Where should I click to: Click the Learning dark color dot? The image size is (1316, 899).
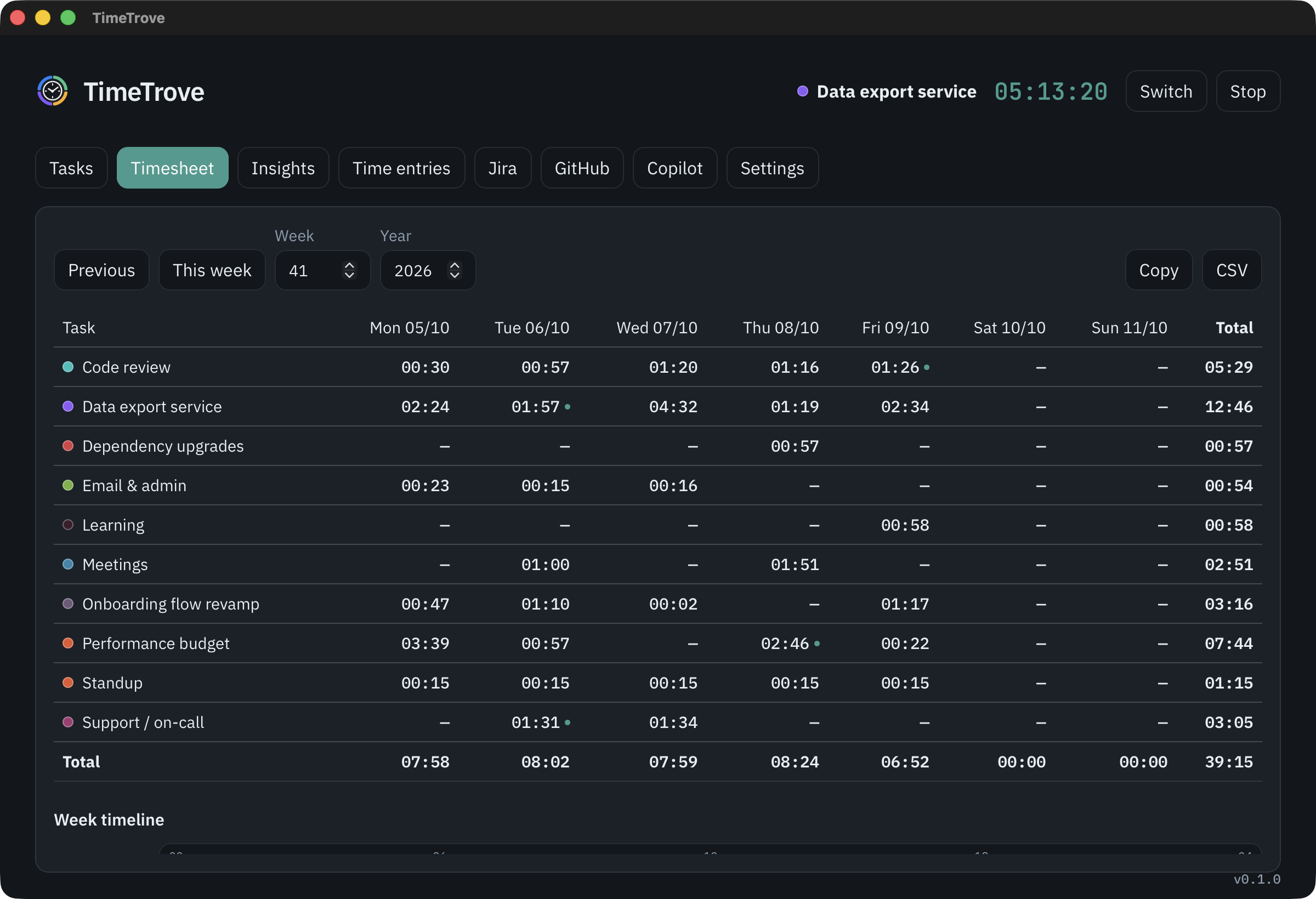pos(68,525)
